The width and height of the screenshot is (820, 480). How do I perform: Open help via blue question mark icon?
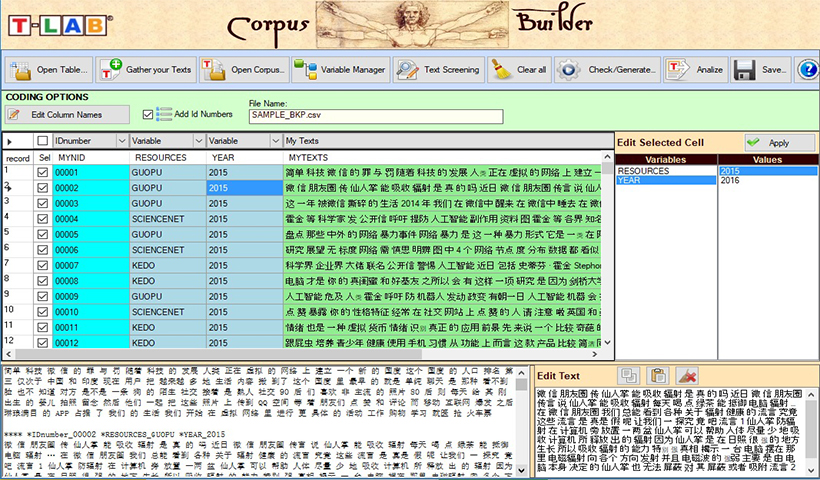[x=807, y=70]
